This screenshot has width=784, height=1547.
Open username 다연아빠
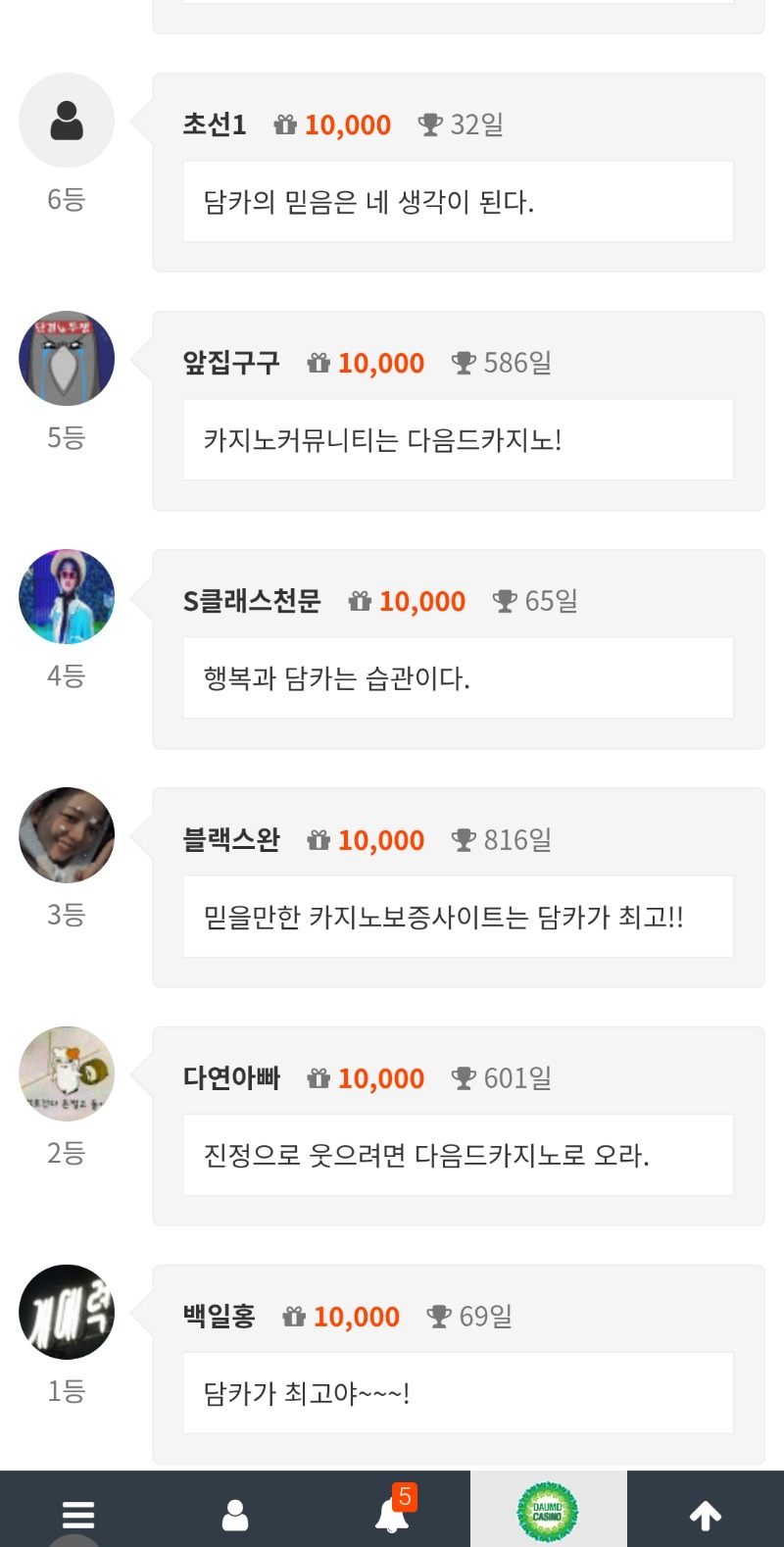231,1078
